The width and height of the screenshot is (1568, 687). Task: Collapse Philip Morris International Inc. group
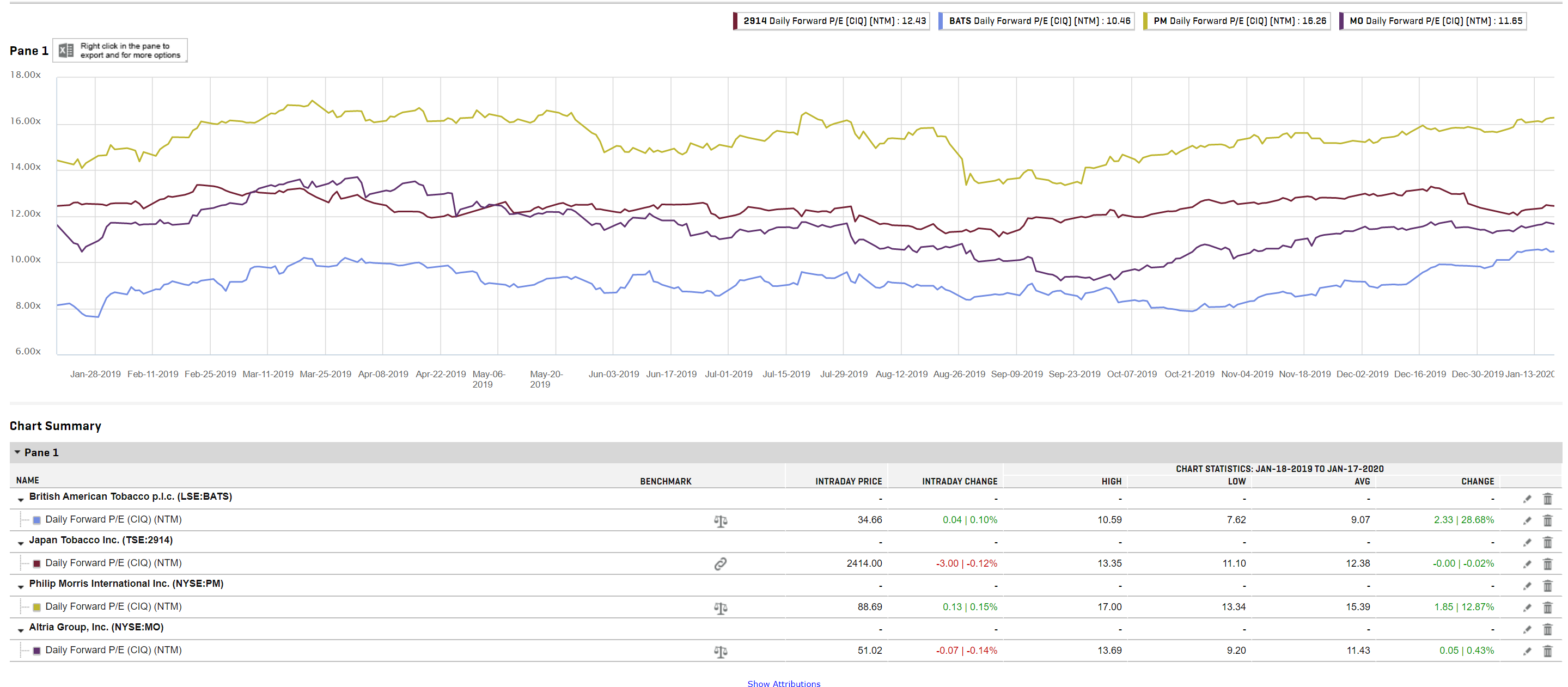pyautogui.click(x=21, y=587)
